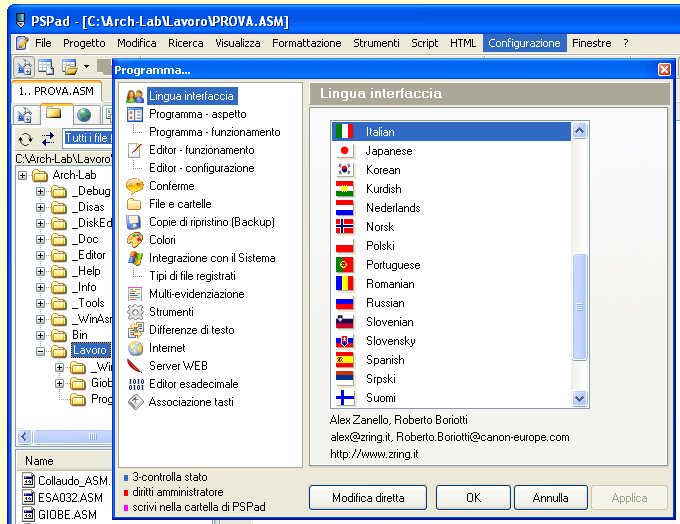Open the Configurazione menu

click(x=524, y=43)
